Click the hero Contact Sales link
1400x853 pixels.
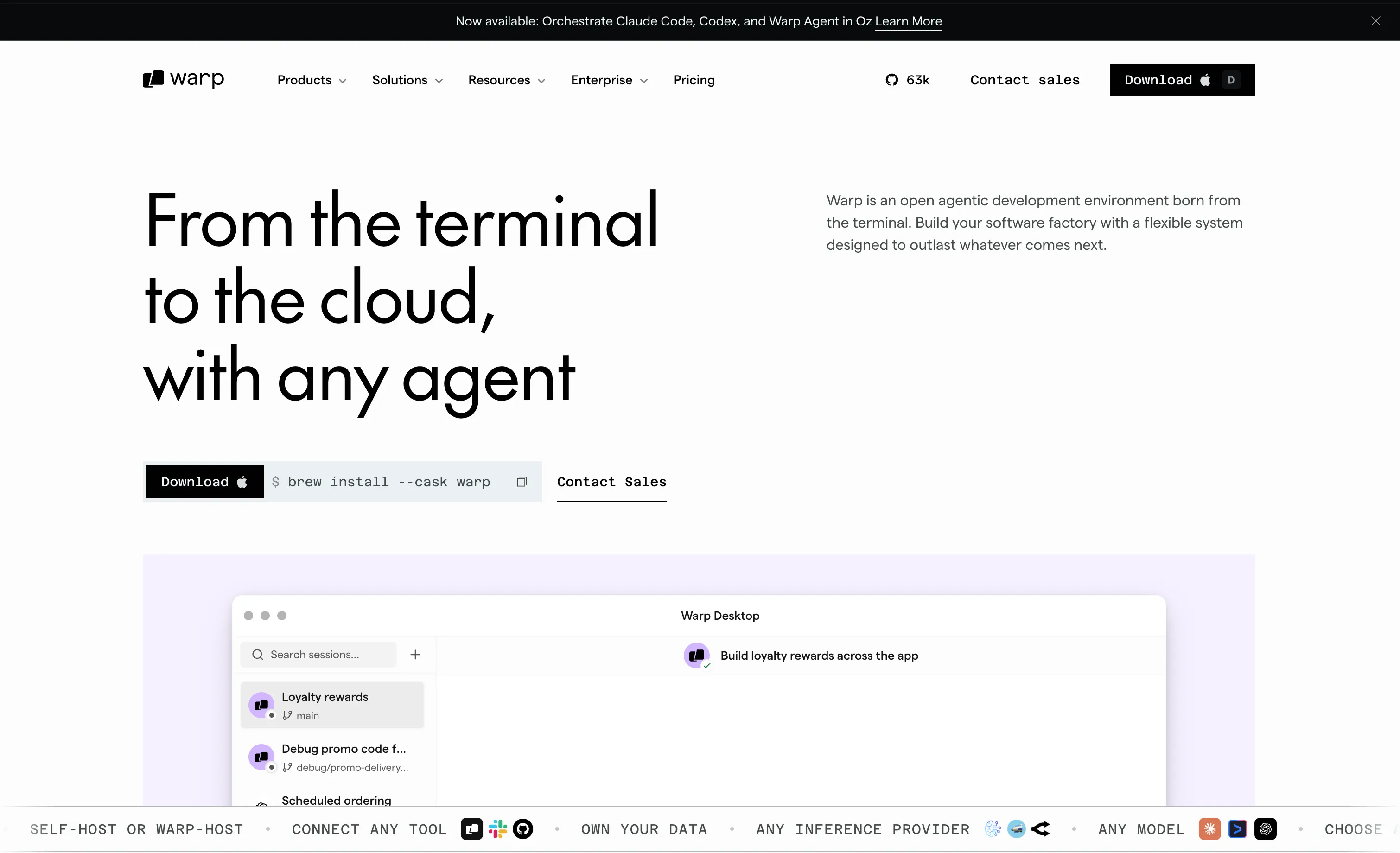611,482
